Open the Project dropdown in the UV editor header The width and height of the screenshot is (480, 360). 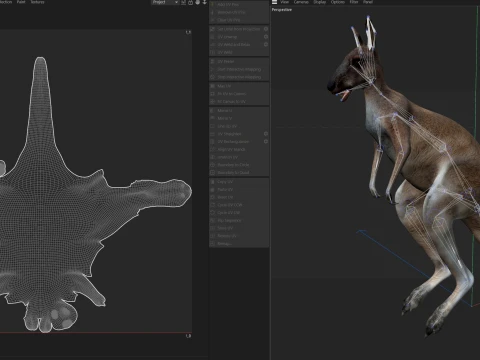pos(165,2)
